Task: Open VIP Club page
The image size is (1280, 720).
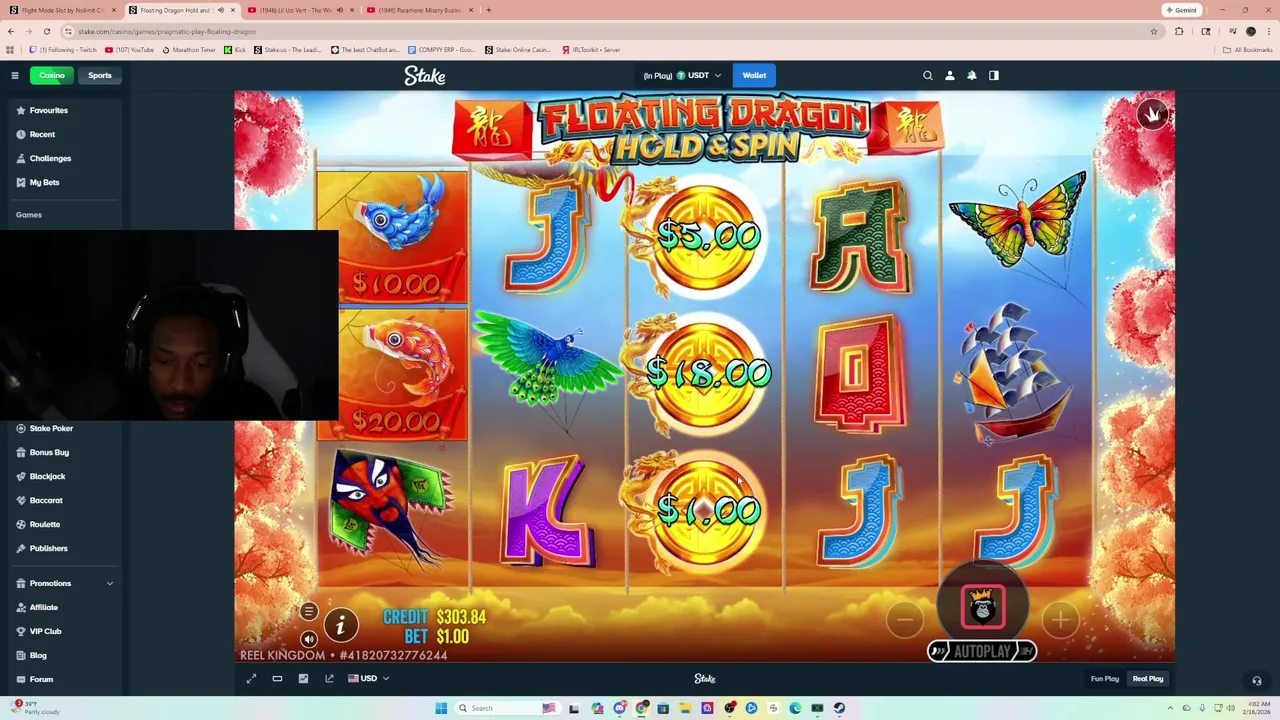Action: [x=45, y=631]
